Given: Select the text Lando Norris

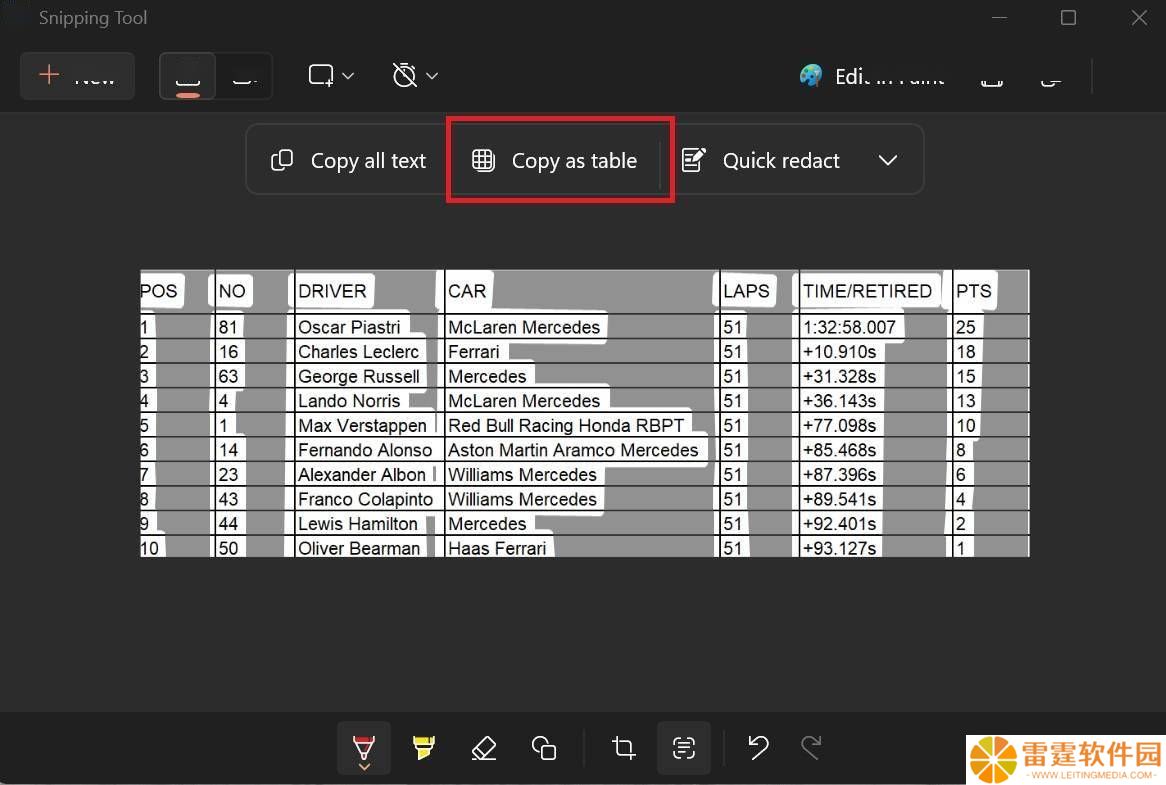Looking at the screenshot, I should [x=350, y=401].
